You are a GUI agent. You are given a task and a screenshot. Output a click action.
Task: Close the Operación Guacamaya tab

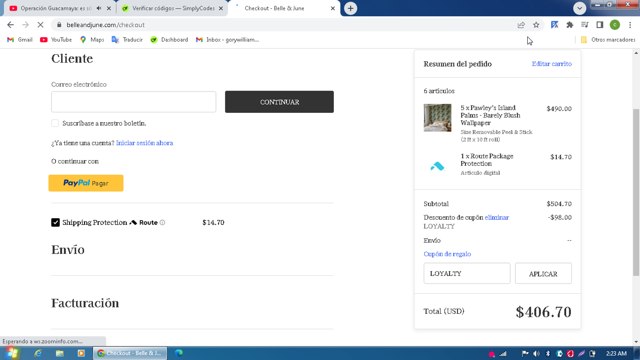pyautogui.click(x=109, y=8)
